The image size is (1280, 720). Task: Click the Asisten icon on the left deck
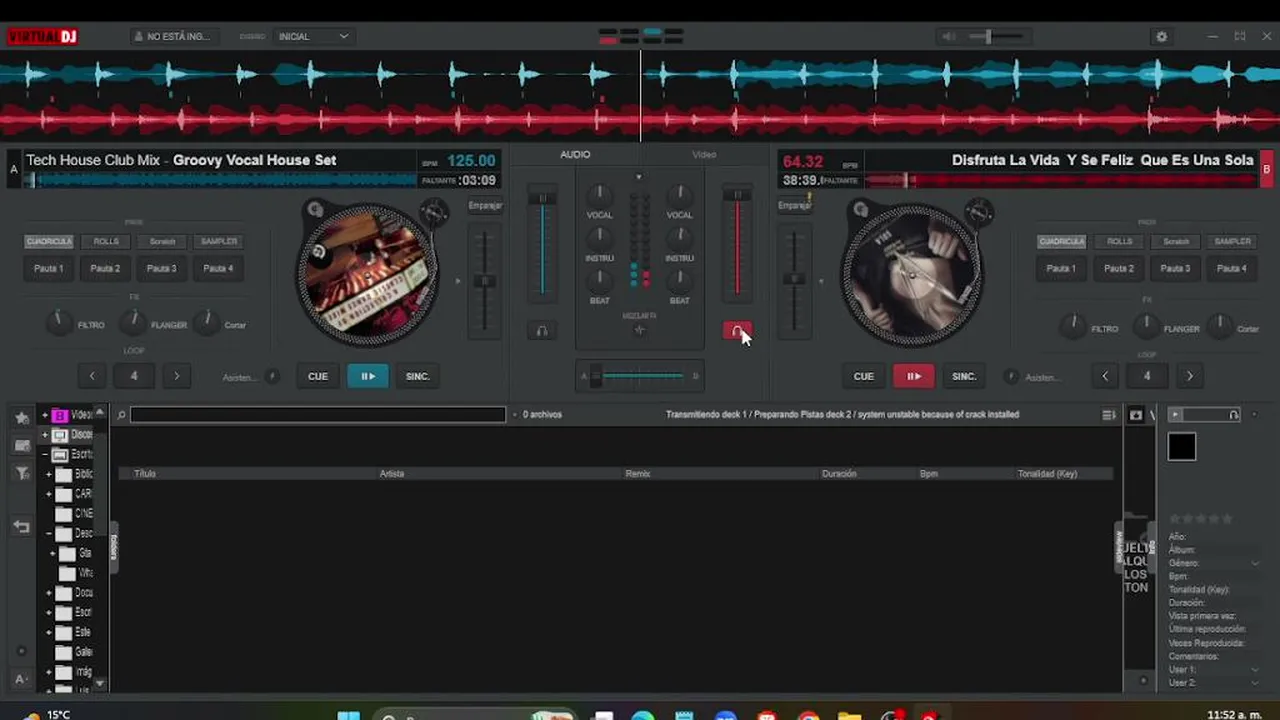coord(272,377)
